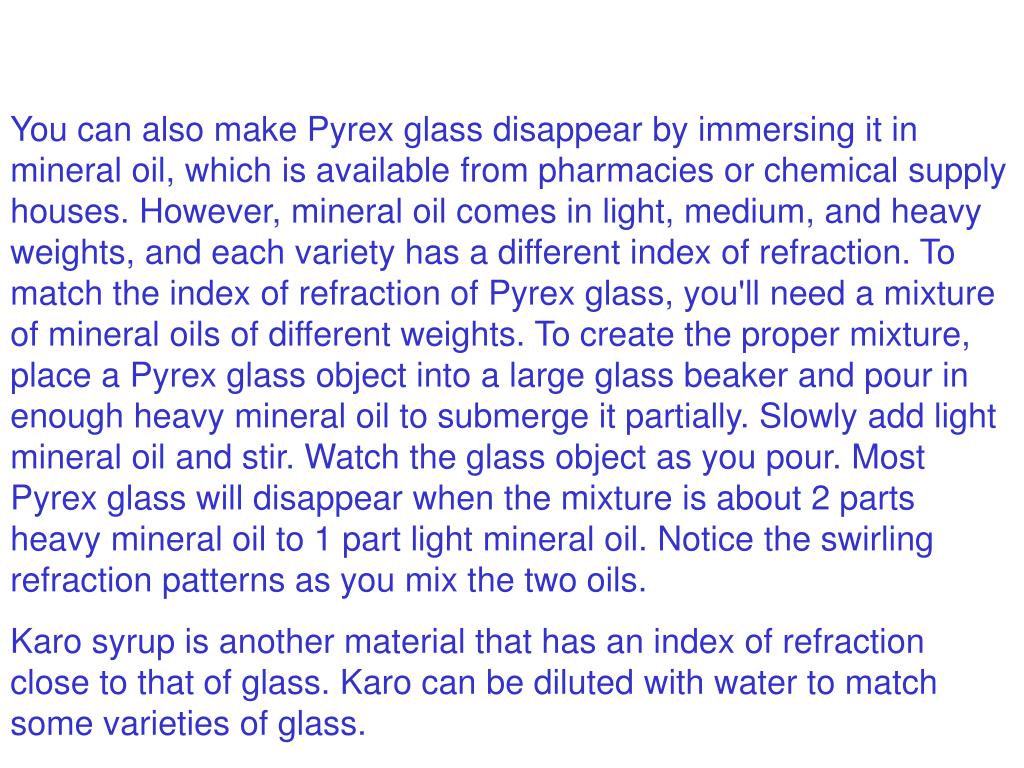
Task: Click 'some varieties of glass.' in last line
Action: (188, 726)
